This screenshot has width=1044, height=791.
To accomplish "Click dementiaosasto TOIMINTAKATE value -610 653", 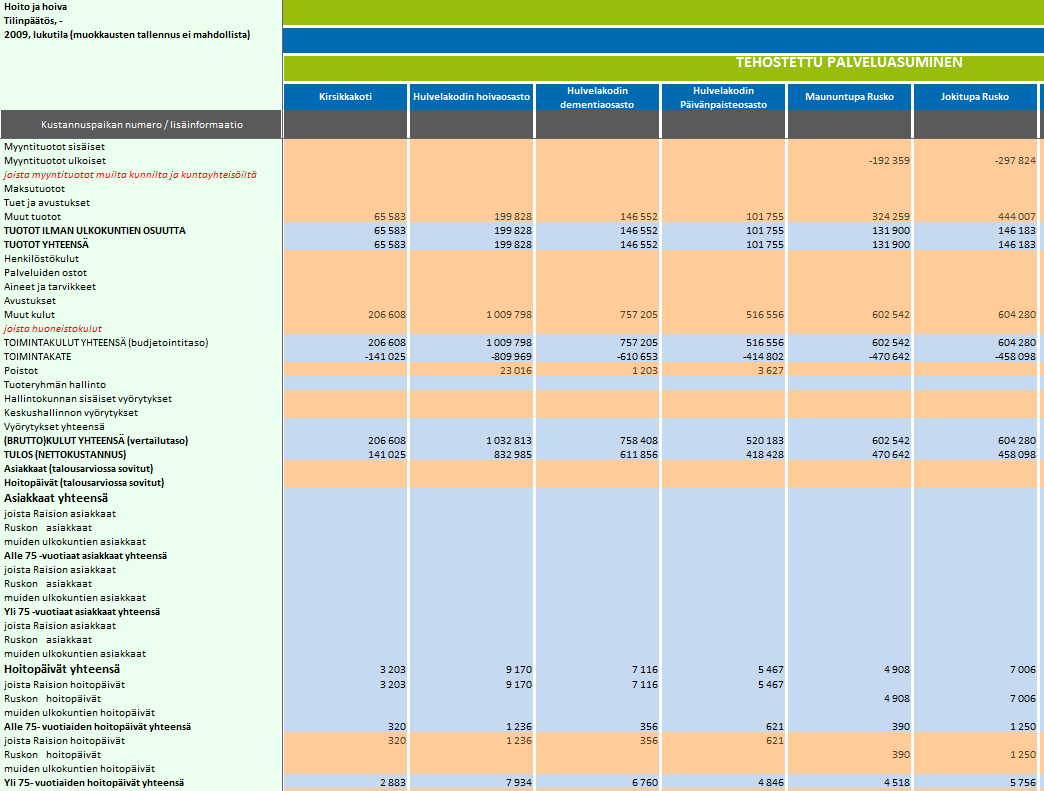I will (637, 356).
